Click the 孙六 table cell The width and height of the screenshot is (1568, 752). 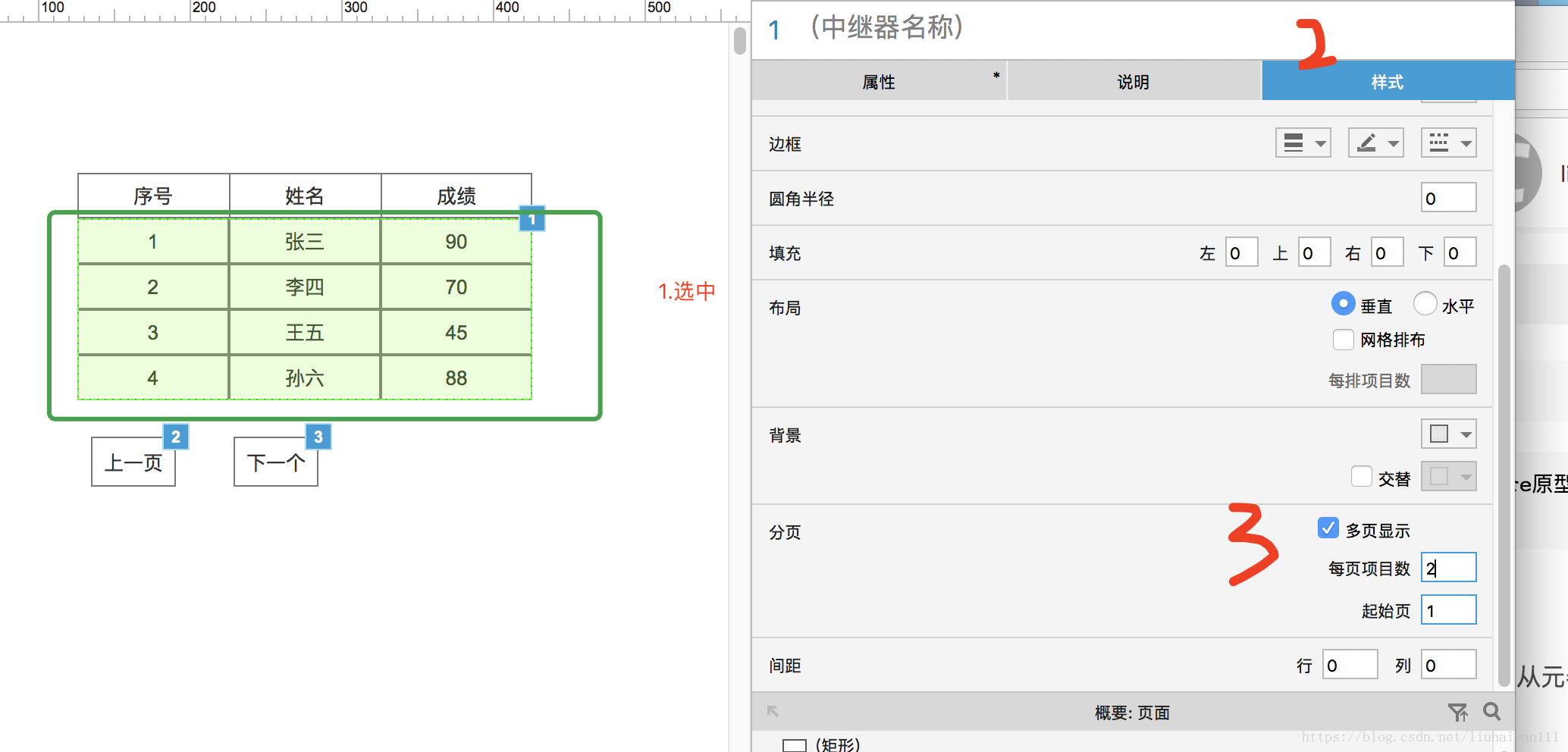click(x=305, y=378)
